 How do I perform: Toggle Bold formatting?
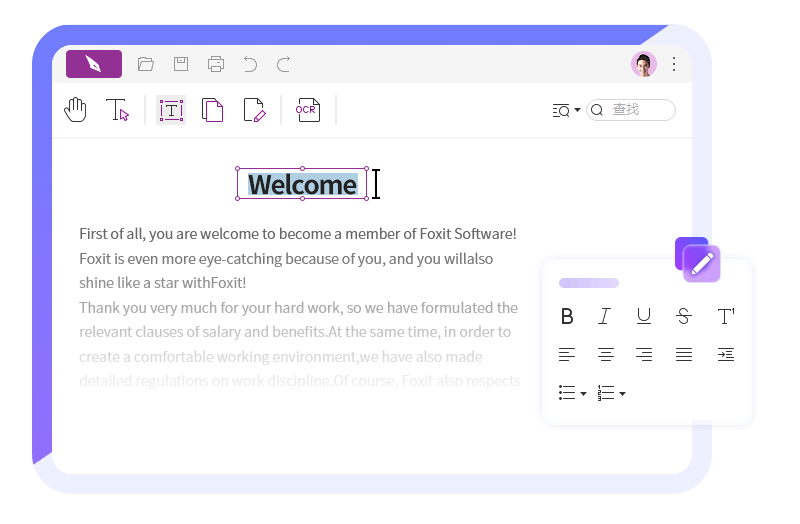[x=567, y=317]
